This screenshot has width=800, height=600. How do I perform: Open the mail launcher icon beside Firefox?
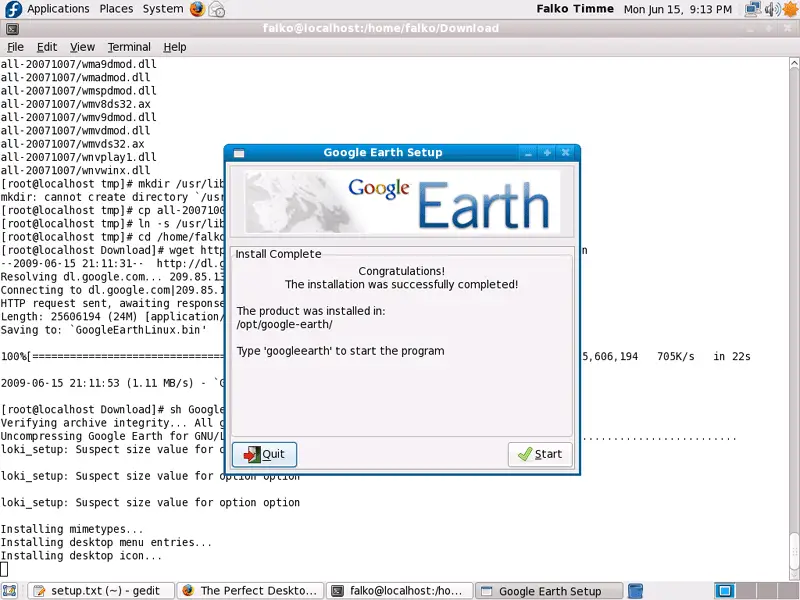[217, 10]
